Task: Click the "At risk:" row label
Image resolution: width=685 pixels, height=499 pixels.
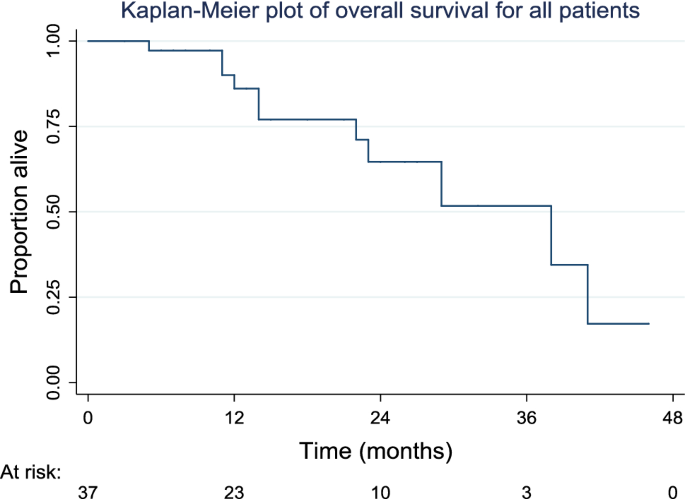Action: (31, 468)
